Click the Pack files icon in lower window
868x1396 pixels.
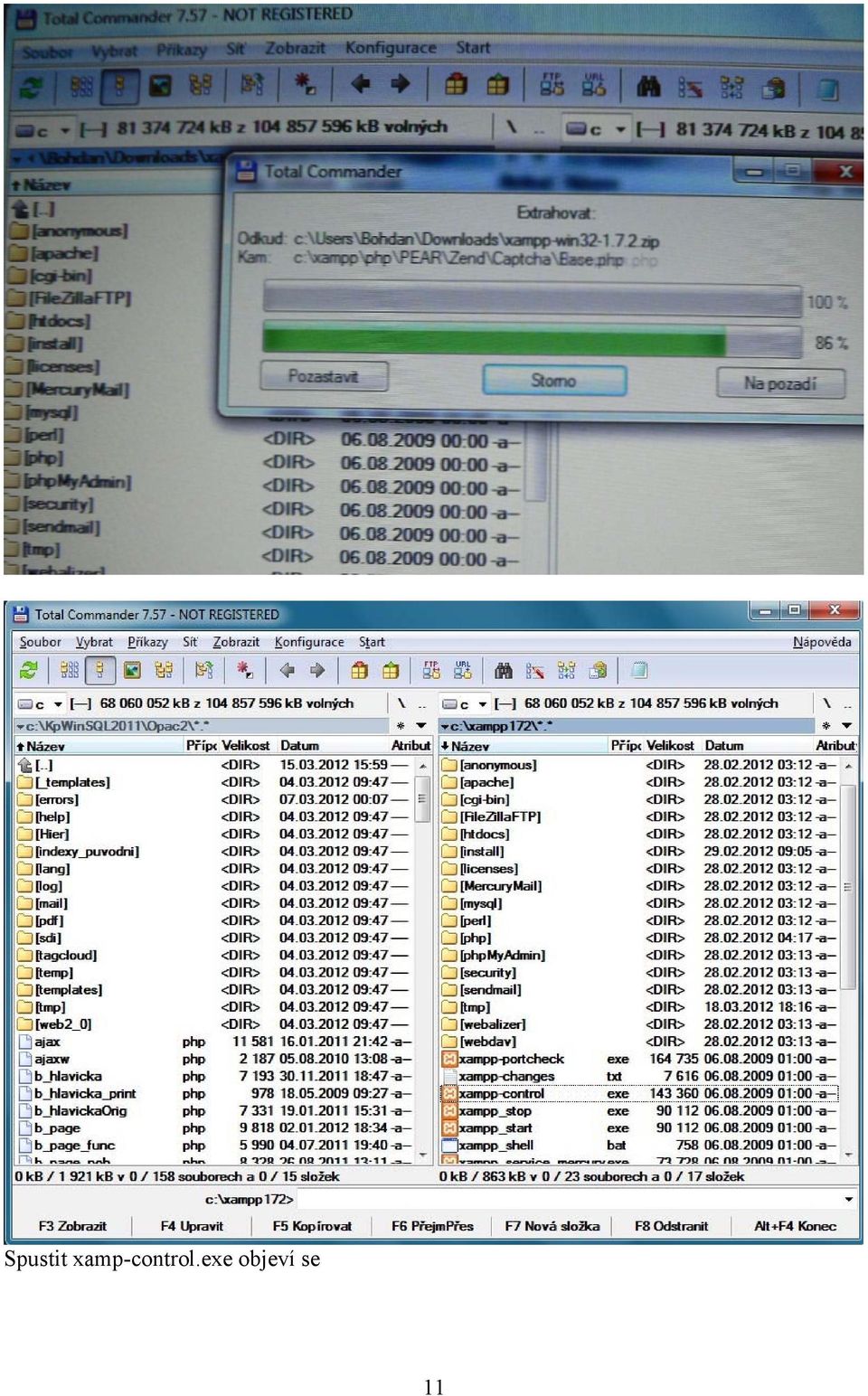click(x=360, y=670)
